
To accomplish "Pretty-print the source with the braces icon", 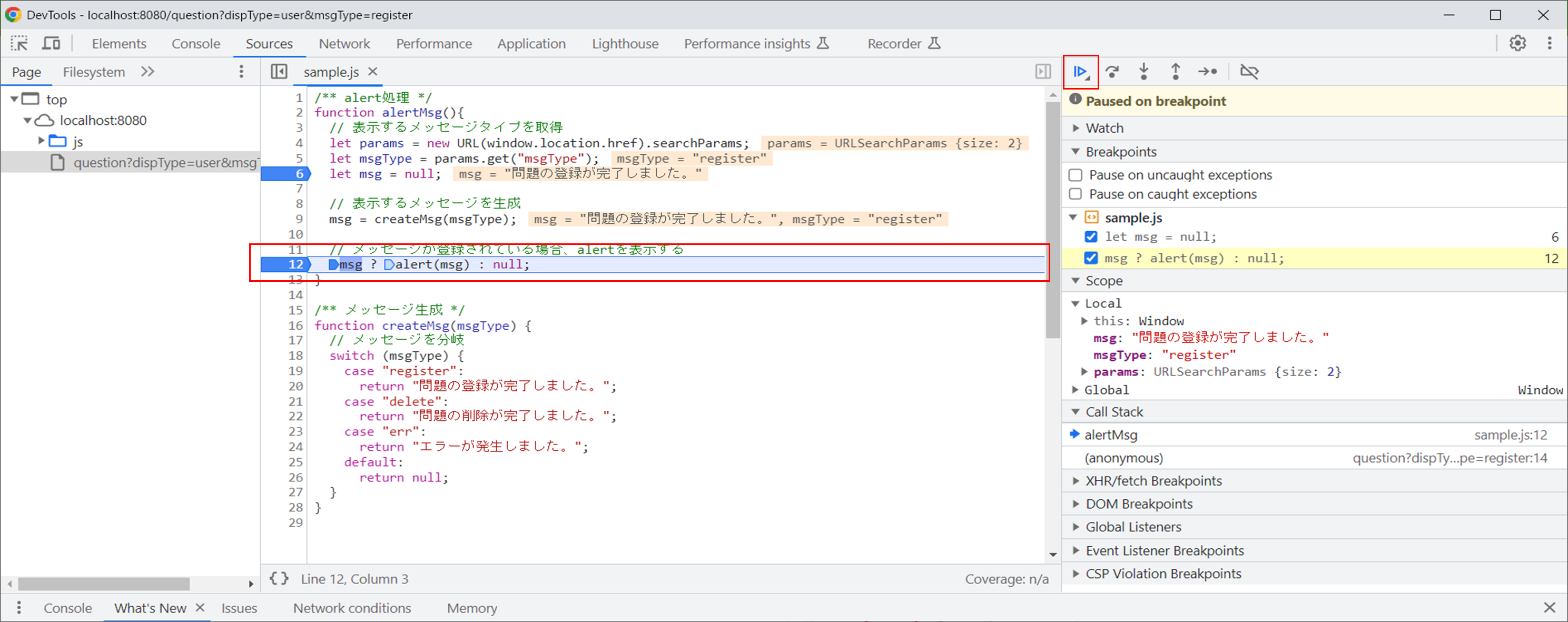I will (x=279, y=579).
